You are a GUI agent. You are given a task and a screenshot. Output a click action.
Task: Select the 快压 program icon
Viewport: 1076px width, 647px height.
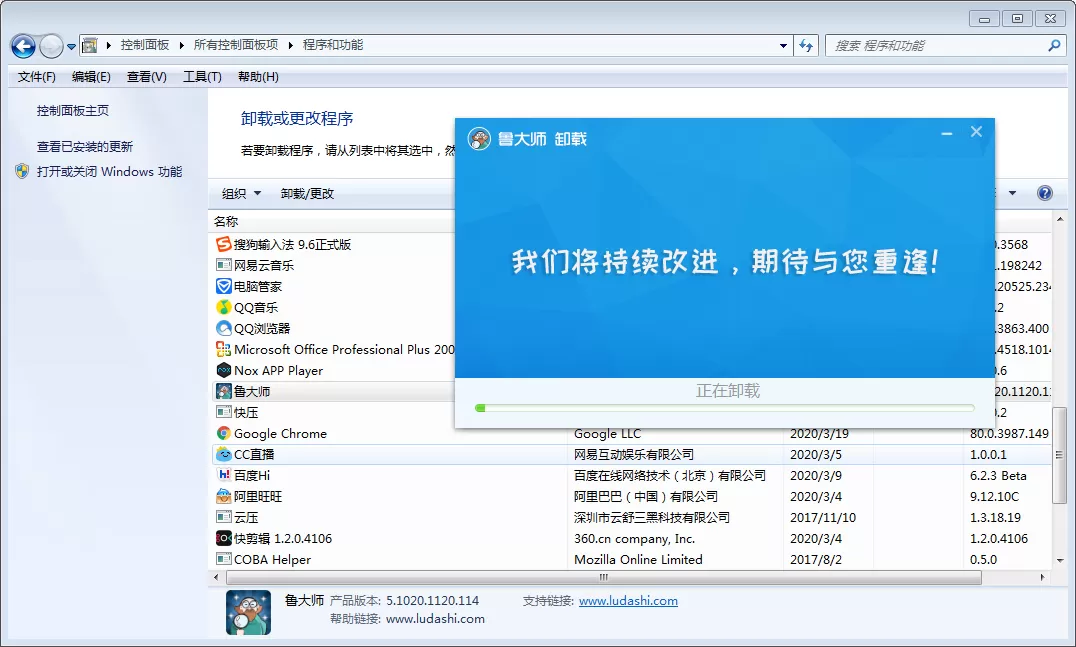click(x=224, y=412)
